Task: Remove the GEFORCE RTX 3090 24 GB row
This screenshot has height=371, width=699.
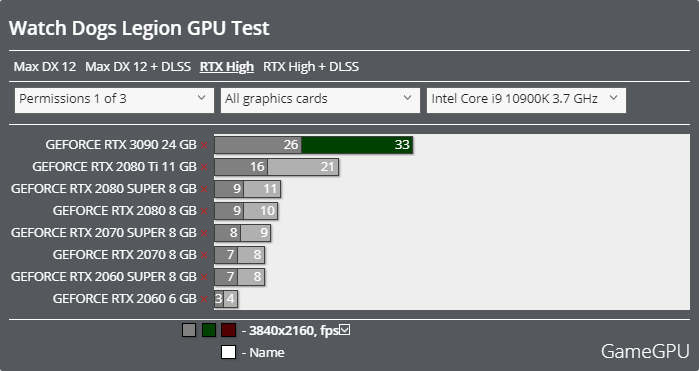Action: tap(204, 145)
